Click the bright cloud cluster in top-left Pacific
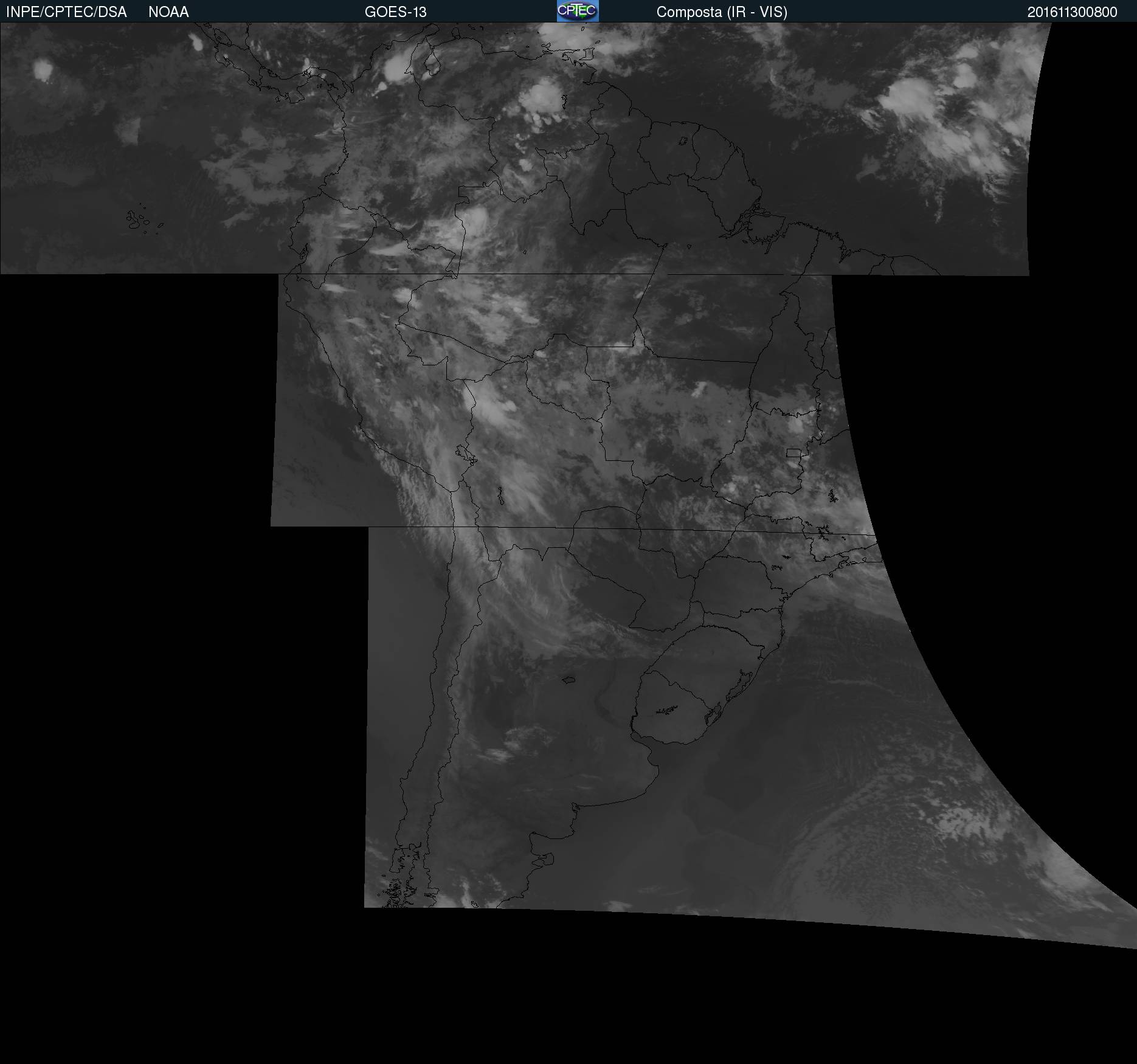Image resolution: width=1137 pixels, height=1064 pixels. pos(43,70)
